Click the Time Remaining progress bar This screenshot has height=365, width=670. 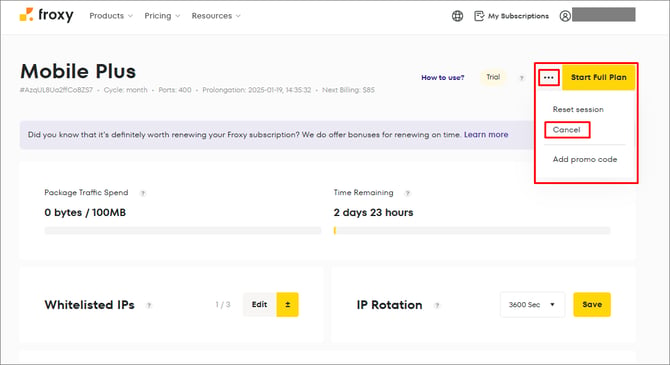pyautogui.click(x=472, y=231)
